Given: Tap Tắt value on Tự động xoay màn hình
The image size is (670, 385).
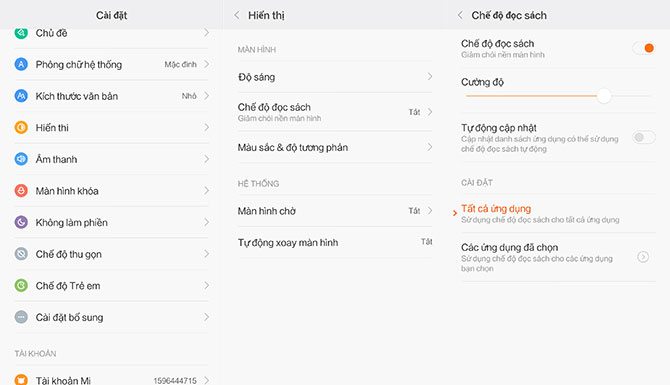Looking at the screenshot, I should point(426,242).
